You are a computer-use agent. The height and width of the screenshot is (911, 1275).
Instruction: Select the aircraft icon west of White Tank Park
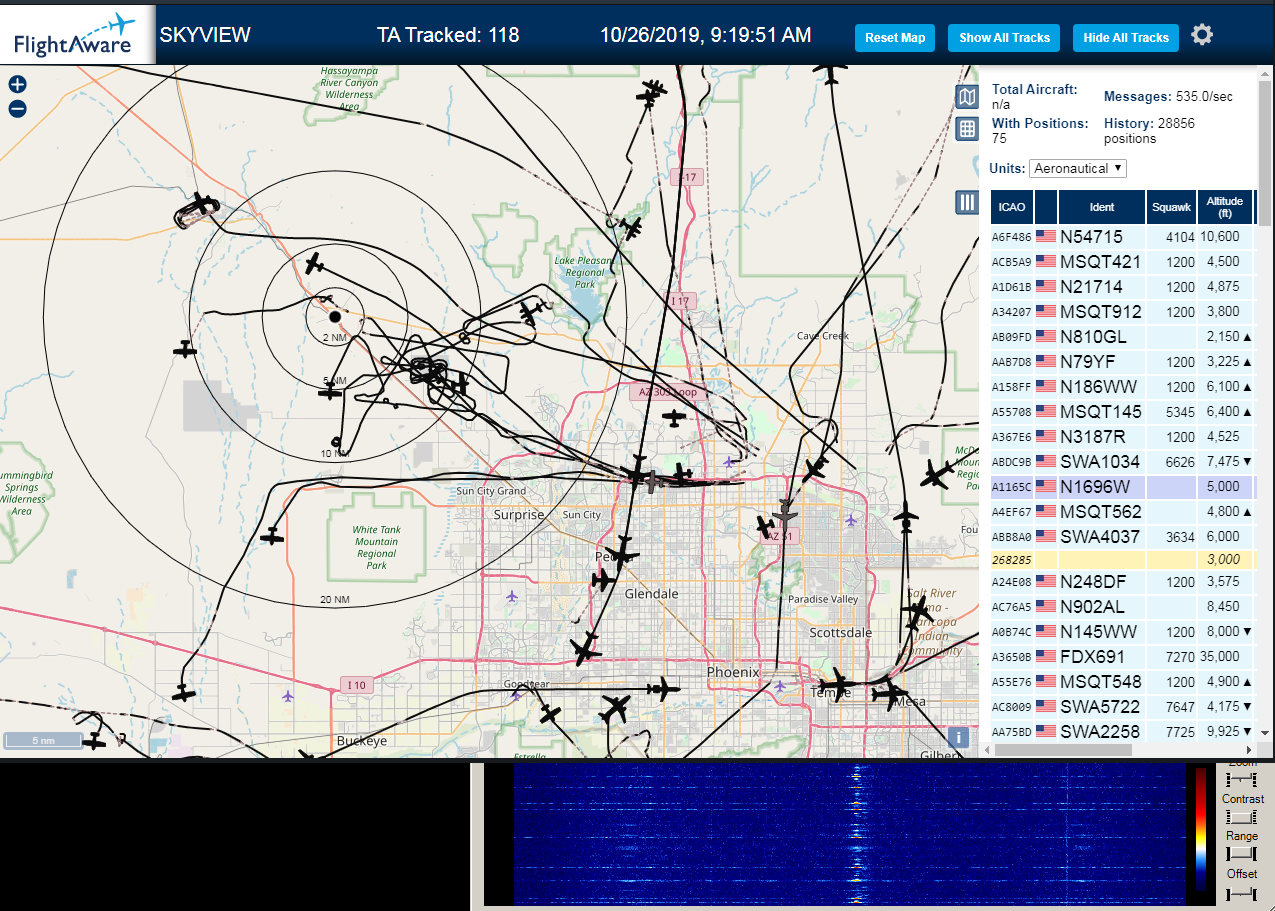[x=272, y=537]
